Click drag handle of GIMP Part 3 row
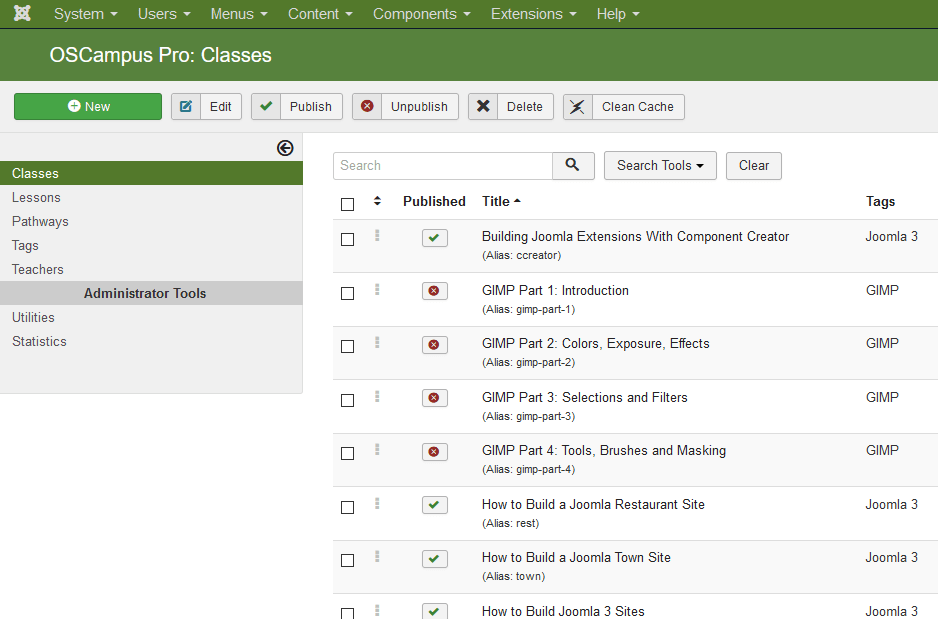Viewport: 938px width, 619px height. tap(377, 397)
